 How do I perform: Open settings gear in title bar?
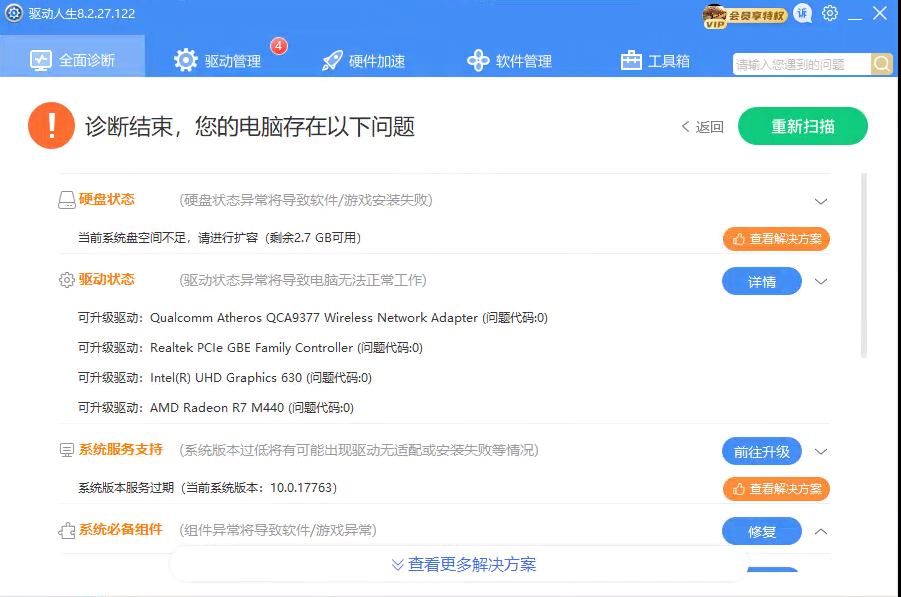point(830,13)
